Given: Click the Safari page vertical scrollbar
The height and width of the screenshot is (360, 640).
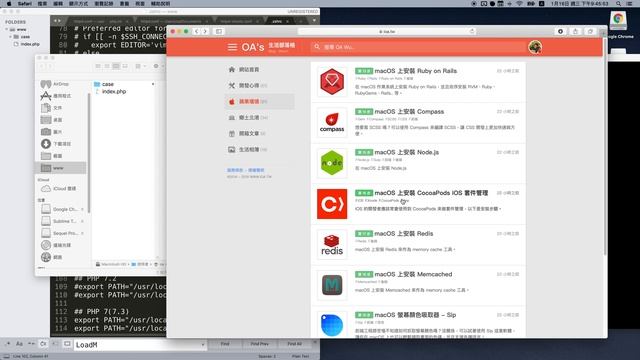Looking at the screenshot, I should click(x=604, y=147).
